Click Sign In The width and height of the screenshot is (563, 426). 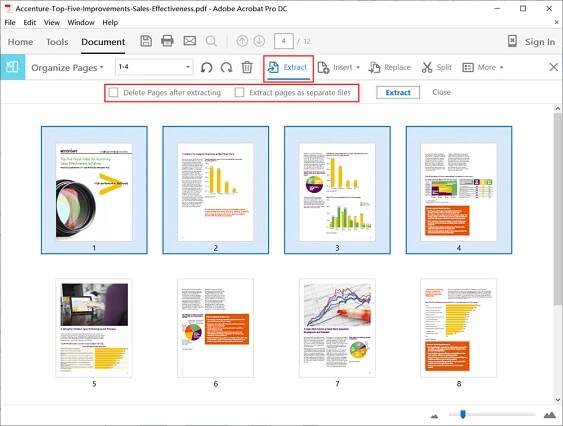point(540,42)
